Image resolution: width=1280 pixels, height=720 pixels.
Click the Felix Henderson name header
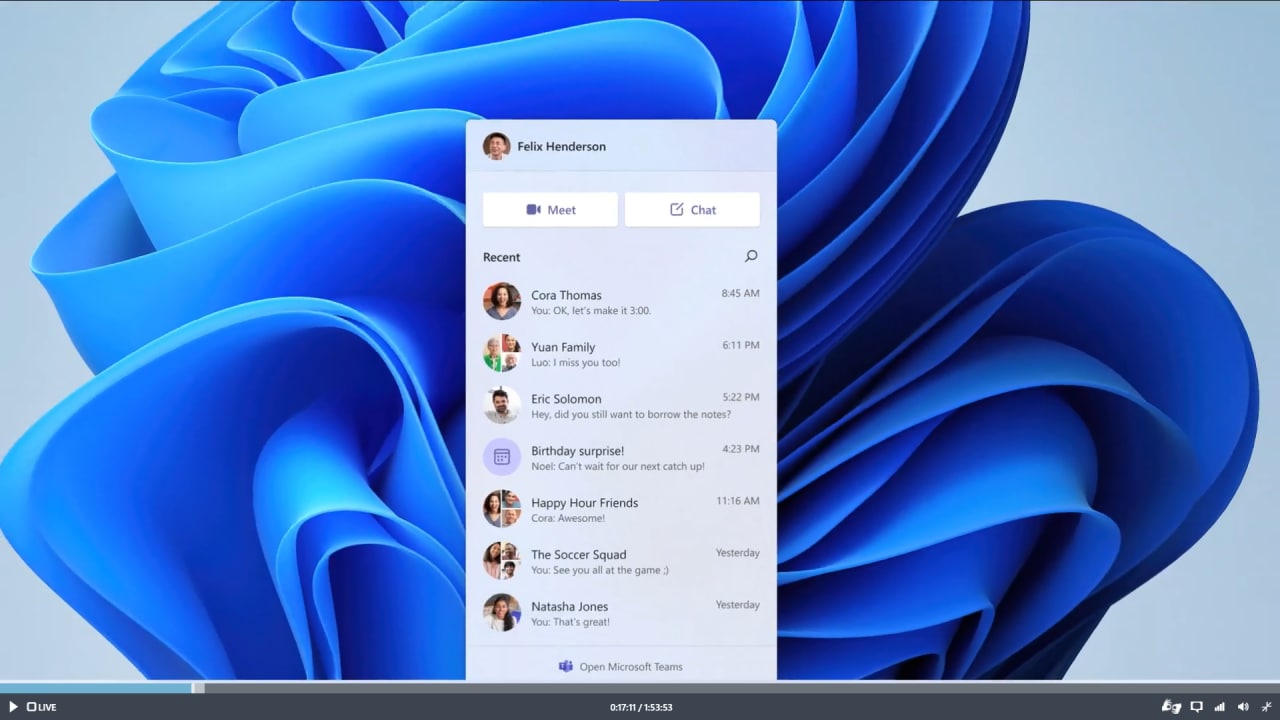click(x=561, y=146)
